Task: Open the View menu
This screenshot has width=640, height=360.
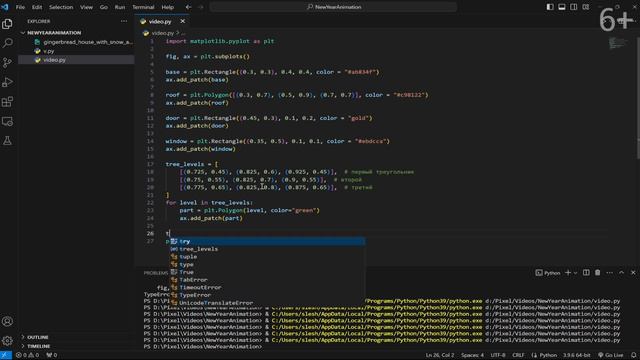Action: point(86,7)
